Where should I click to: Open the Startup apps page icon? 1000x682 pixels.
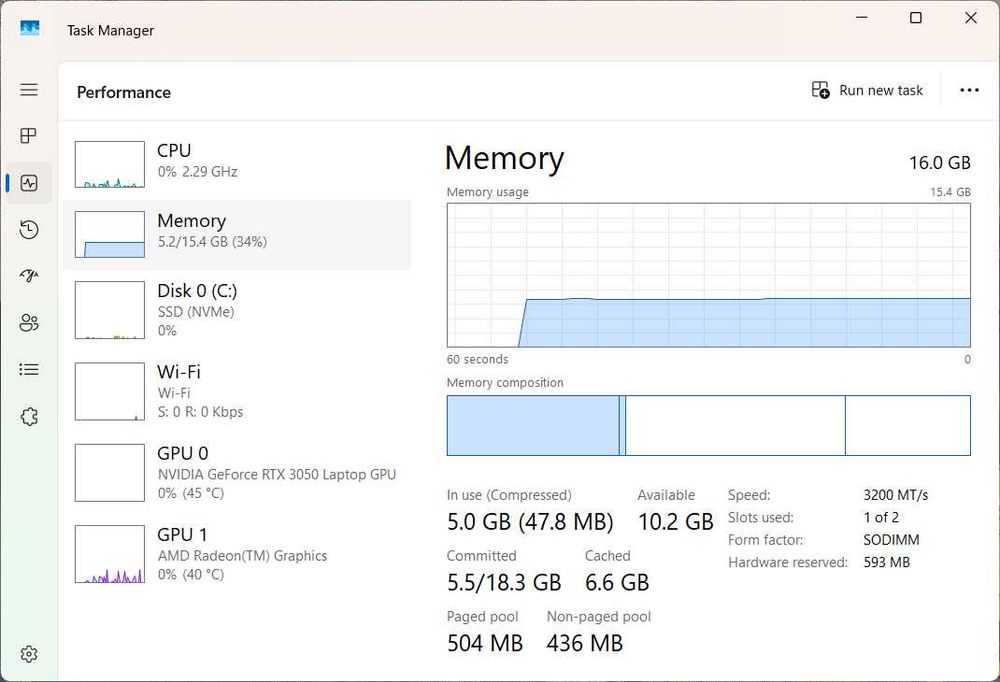(29, 276)
